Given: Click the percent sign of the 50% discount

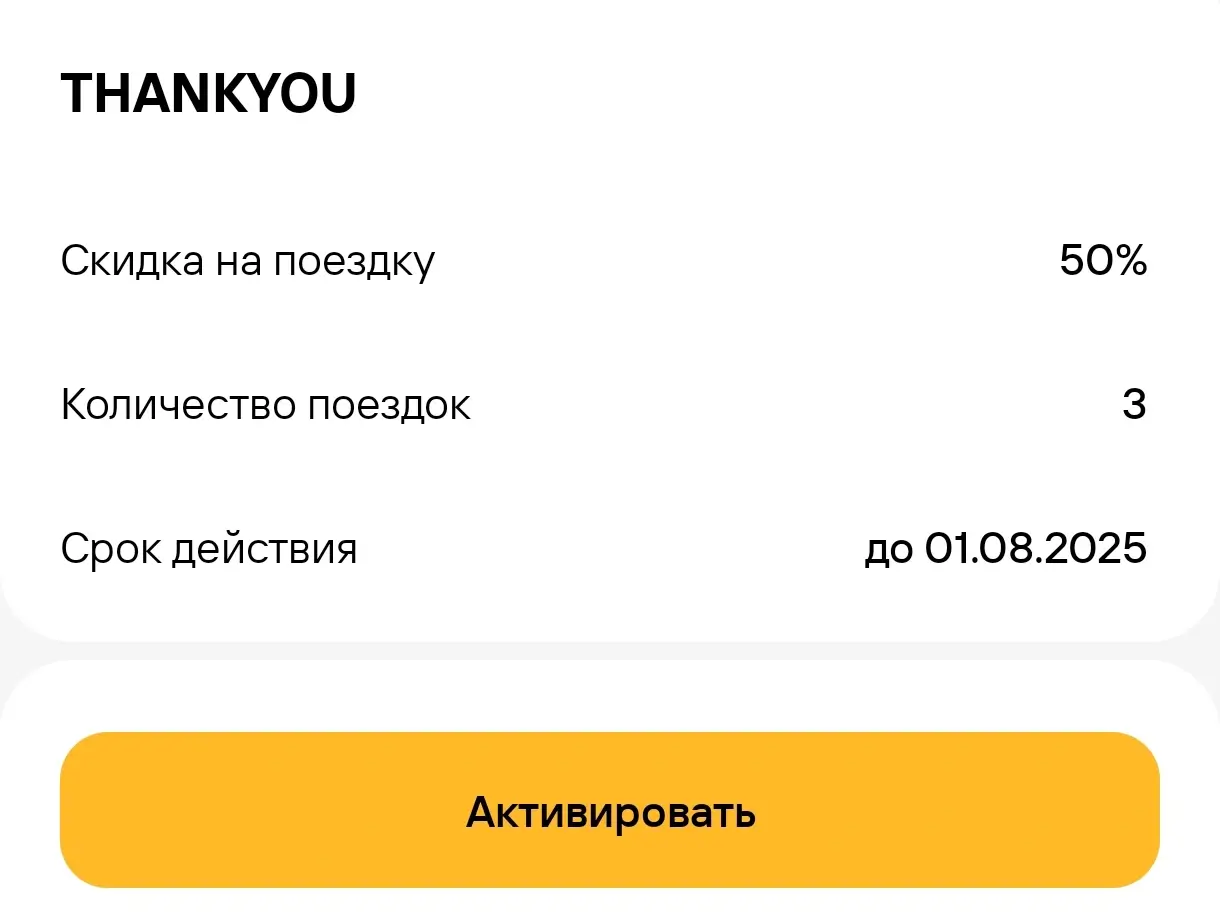Looking at the screenshot, I should [1130, 262].
